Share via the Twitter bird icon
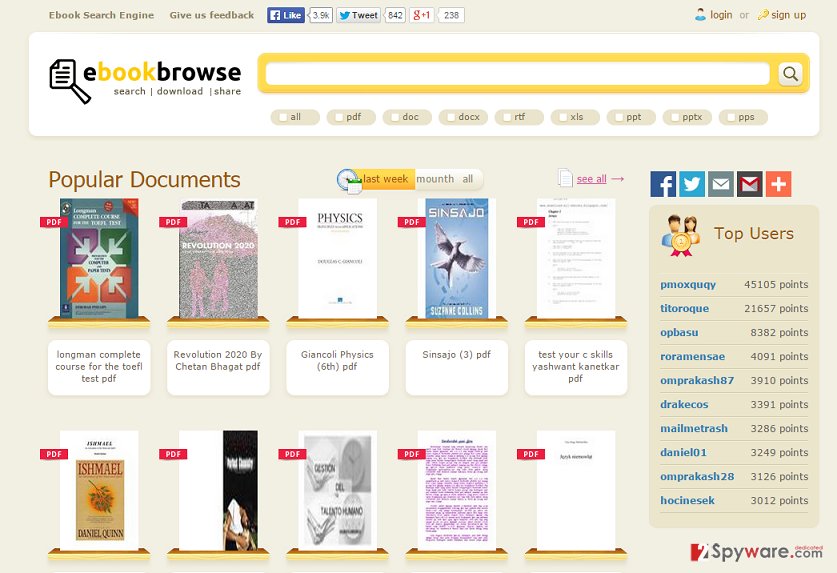The height and width of the screenshot is (573, 837). (x=692, y=184)
